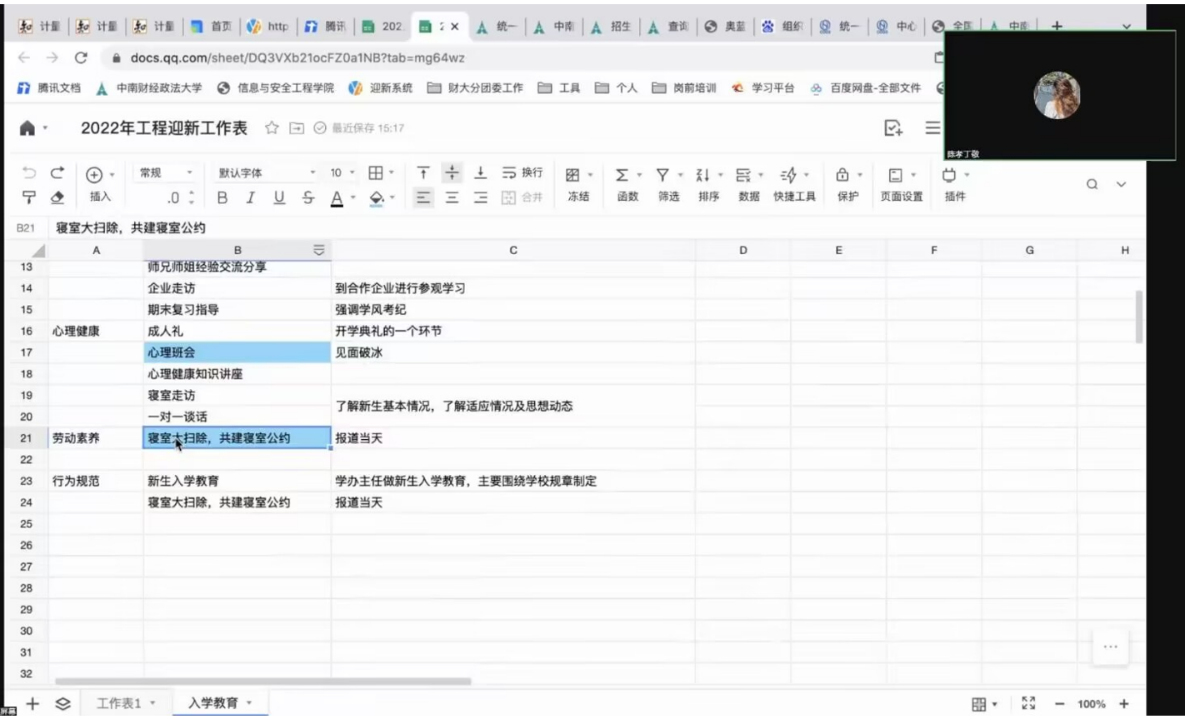Open 入学教育 tab dropdown arrow
1185x724 pixels.
(x=249, y=703)
